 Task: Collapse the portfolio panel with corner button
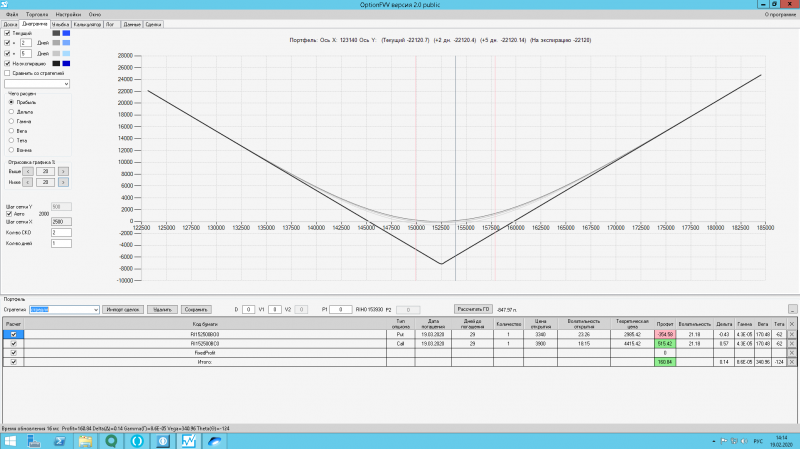click(x=792, y=309)
